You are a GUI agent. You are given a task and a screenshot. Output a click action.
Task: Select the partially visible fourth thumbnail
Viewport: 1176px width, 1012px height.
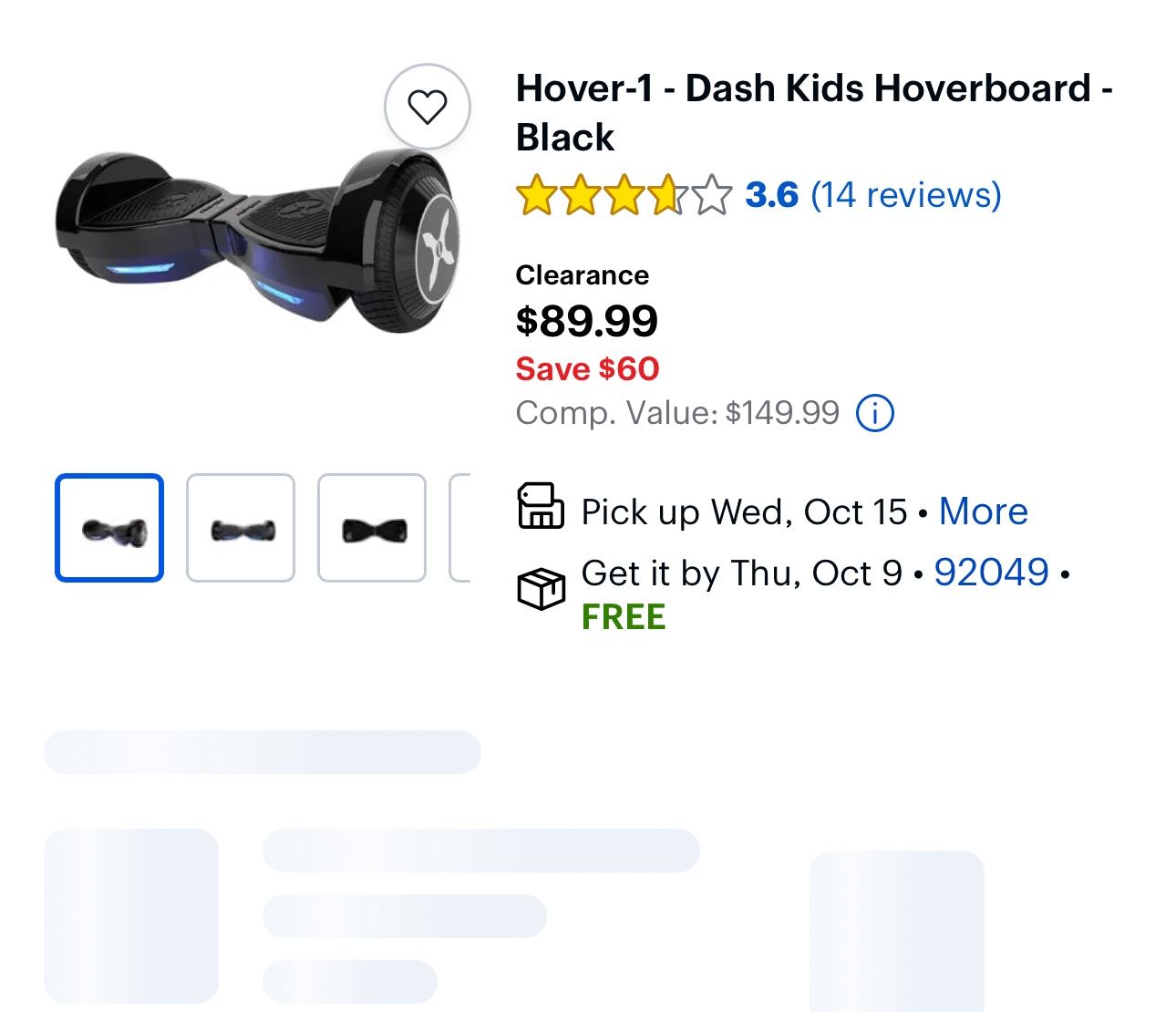460,528
